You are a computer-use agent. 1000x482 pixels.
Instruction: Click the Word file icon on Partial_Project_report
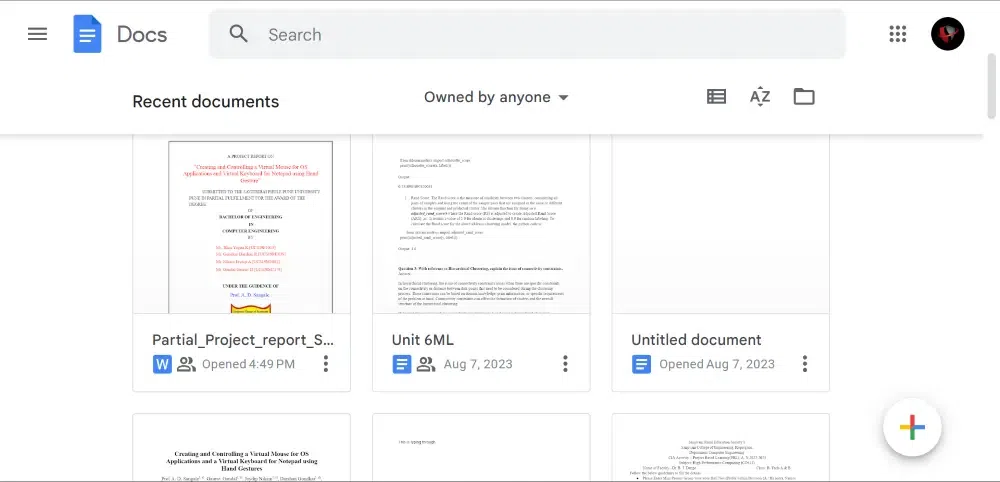point(163,364)
